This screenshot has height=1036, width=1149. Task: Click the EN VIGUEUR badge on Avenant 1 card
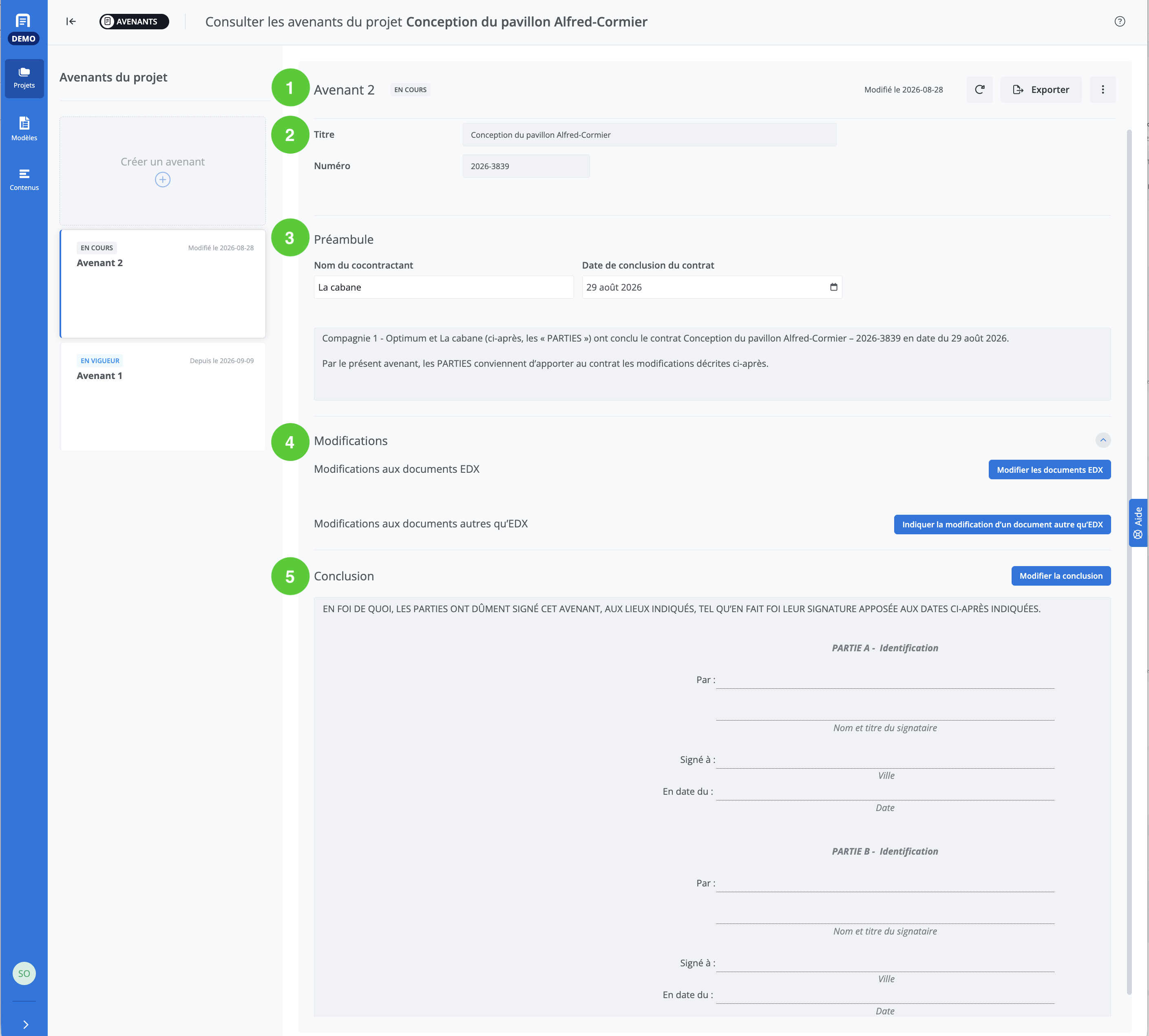(99, 360)
